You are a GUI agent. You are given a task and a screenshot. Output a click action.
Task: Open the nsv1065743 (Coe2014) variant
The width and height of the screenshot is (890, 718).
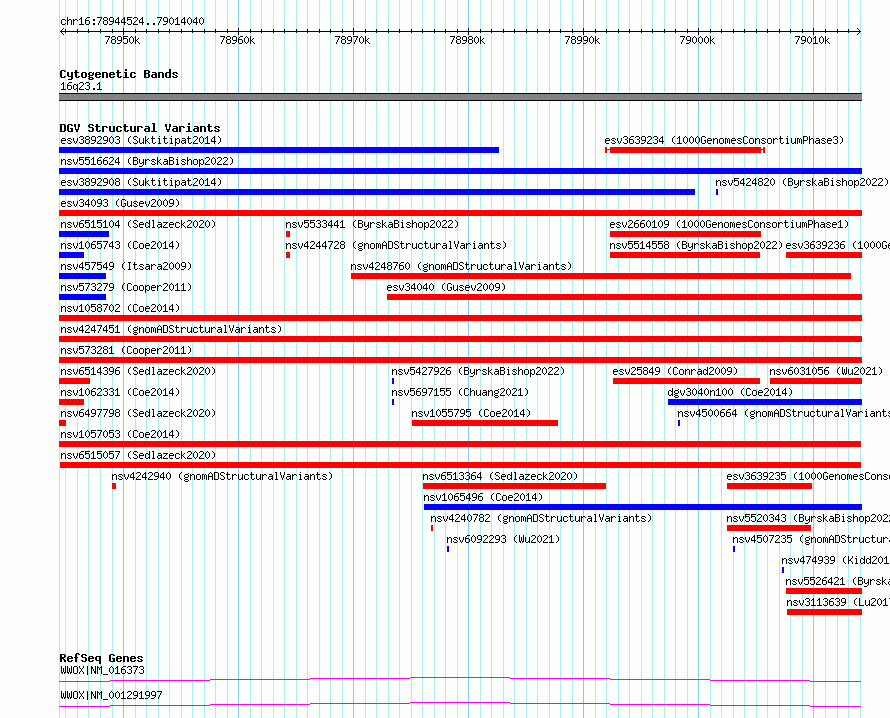pos(120,245)
